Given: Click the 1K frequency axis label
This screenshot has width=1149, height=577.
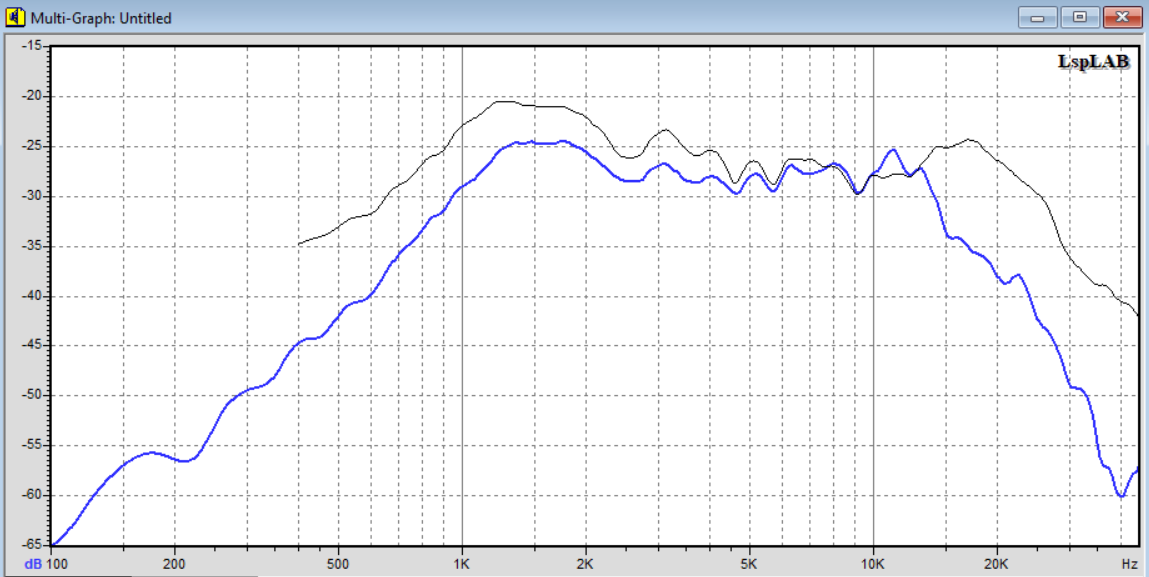Looking at the screenshot, I should click(x=462, y=565).
